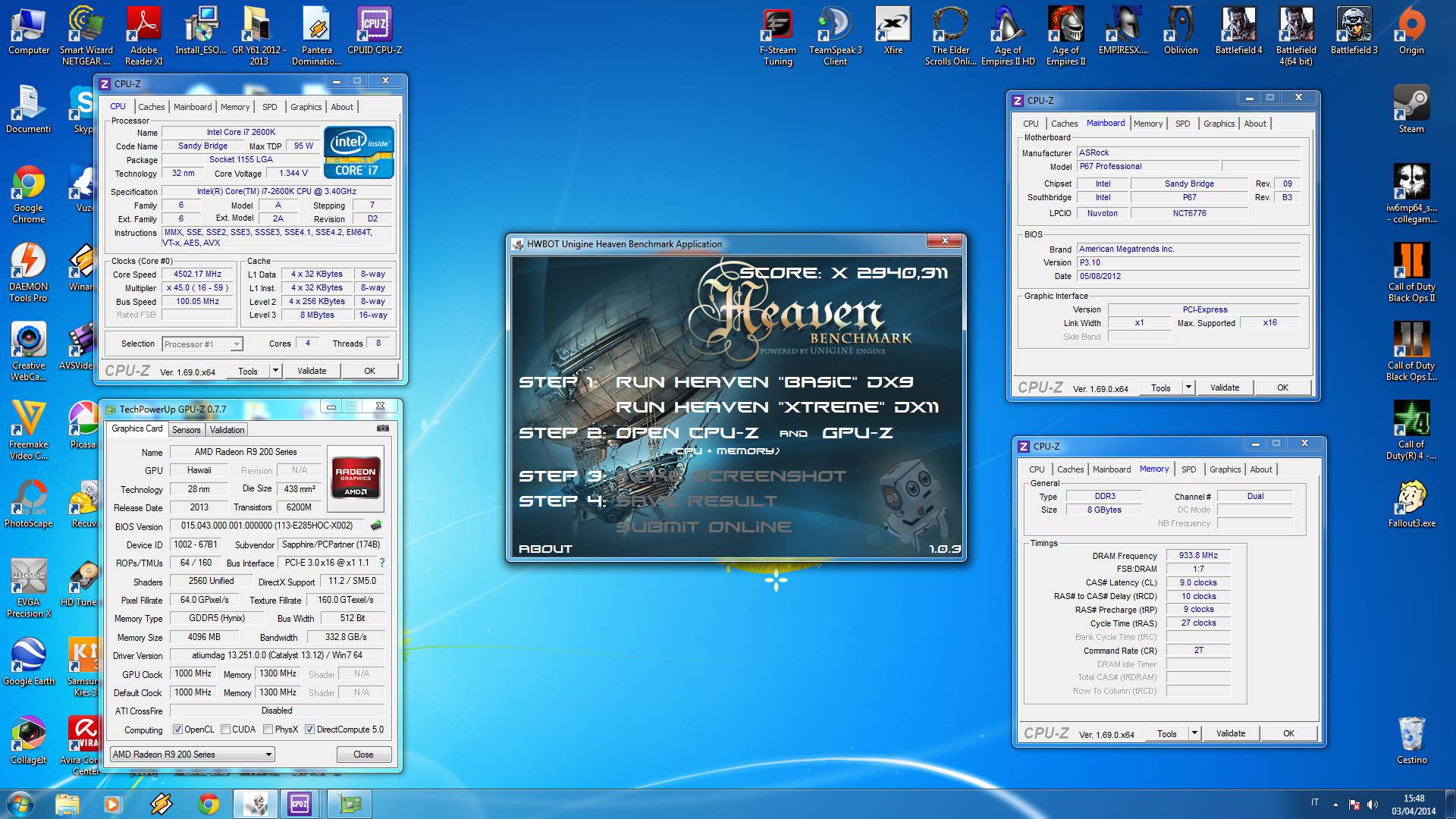The width and height of the screenshot is (1456, 819).
Task: Select Graphics tab in Memory CPU-Z window
Action: point(1225,469)
